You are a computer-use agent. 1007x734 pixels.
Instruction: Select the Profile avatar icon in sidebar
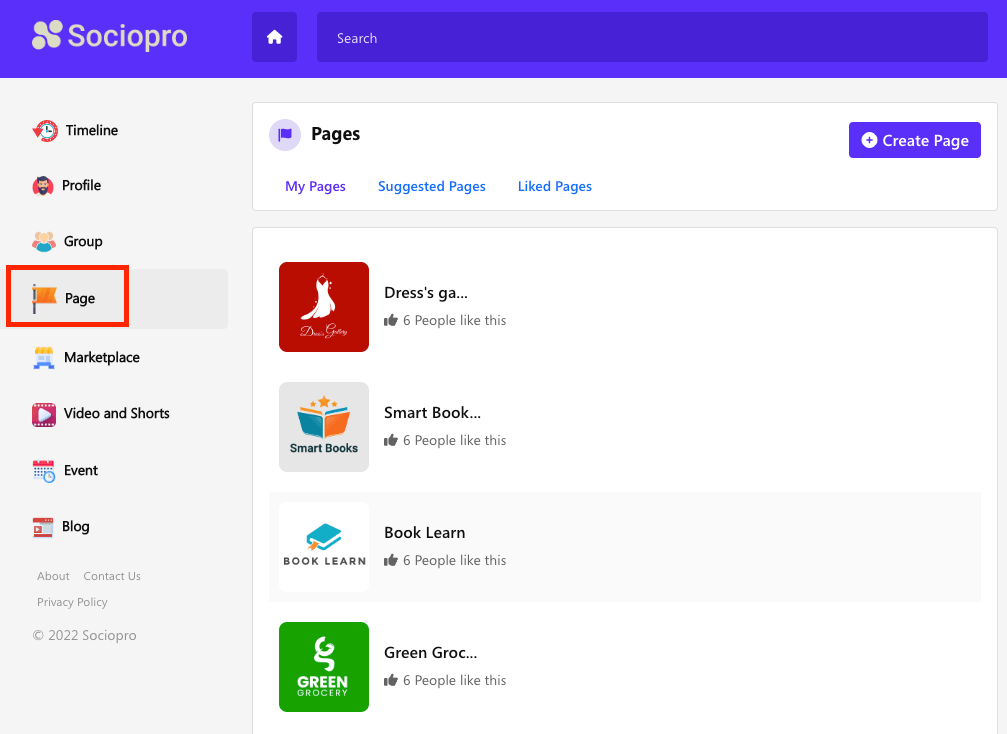point(43,186)
